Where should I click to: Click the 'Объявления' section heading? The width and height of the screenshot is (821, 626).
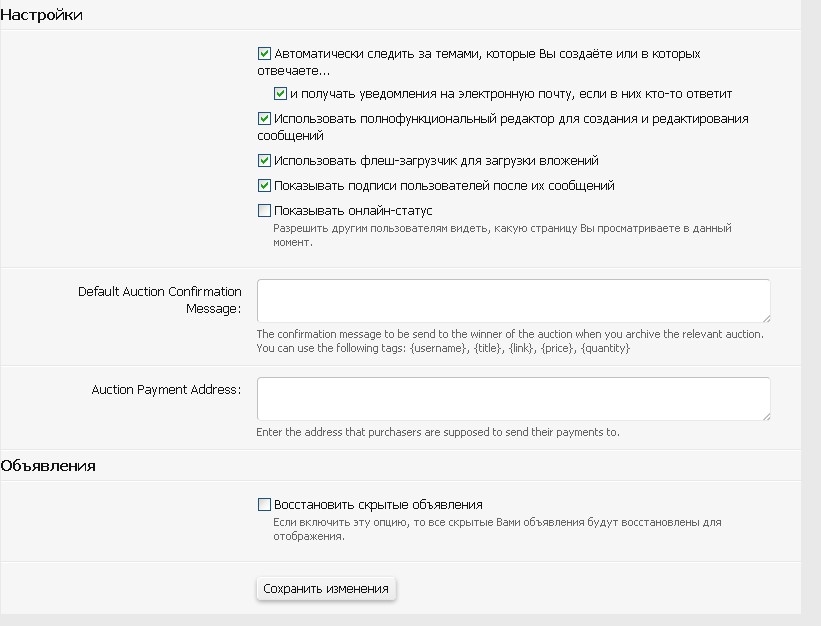(x=48, y=466)
